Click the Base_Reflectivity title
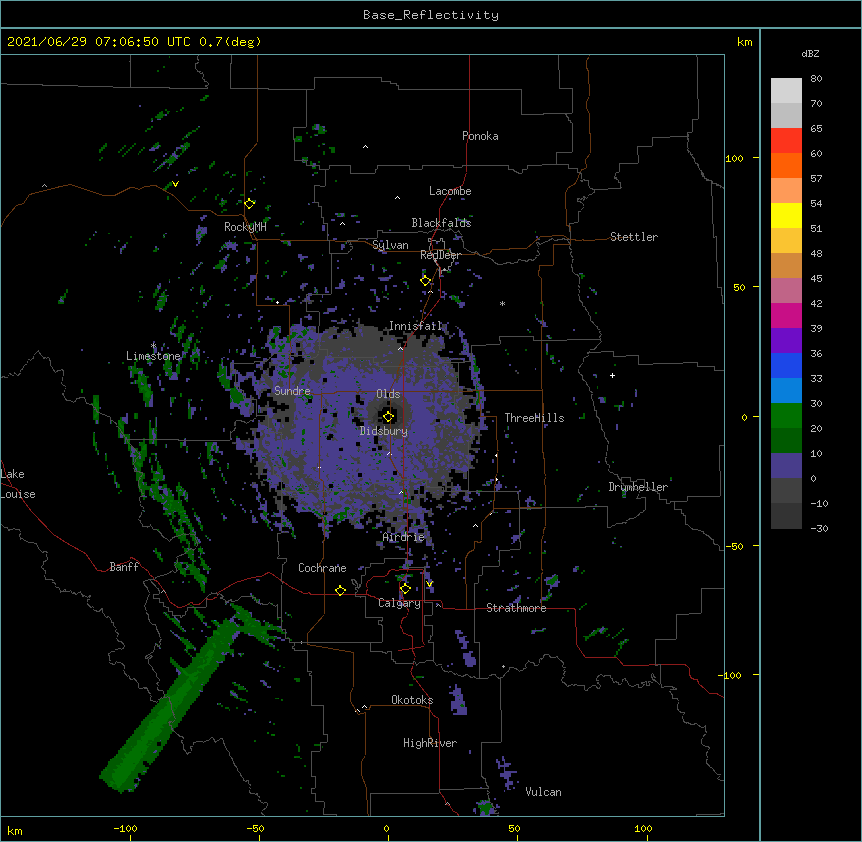The height and width of the screenshot is (842, 862). tap(431, 15)
